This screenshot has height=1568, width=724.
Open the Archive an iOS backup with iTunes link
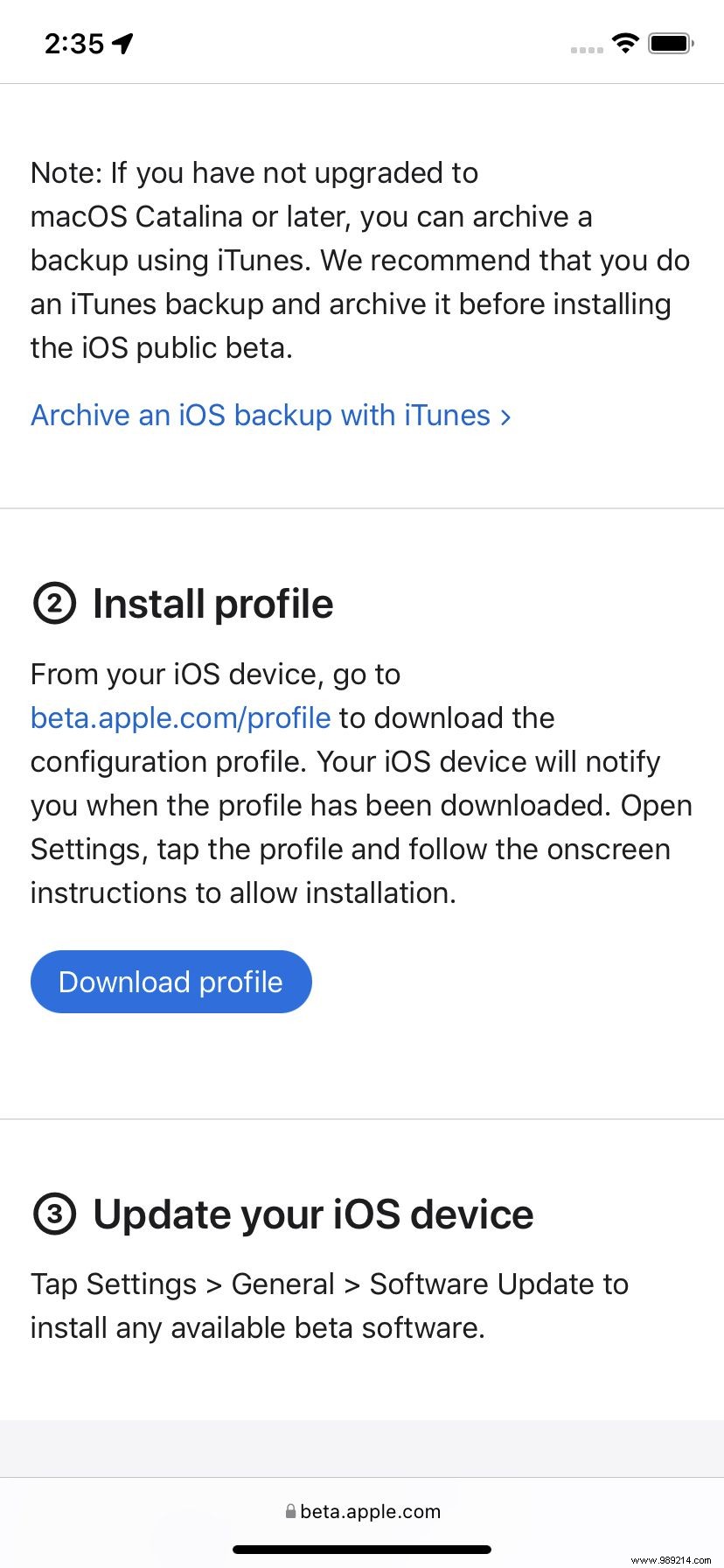[259, 416]
